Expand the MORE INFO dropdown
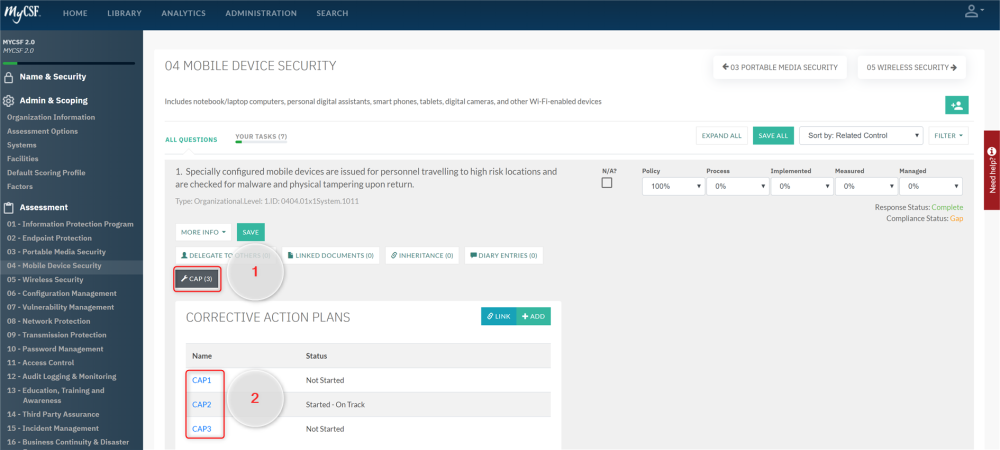Image resolution: width=1000 pixels, height=450 pixels. 203,232
